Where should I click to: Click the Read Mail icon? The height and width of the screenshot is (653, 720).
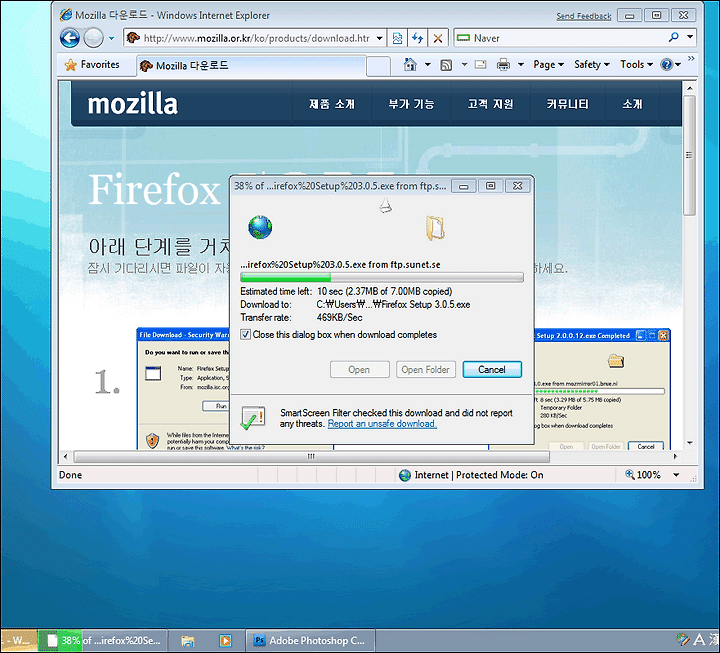pyautogui.click(x=480, y=65)
